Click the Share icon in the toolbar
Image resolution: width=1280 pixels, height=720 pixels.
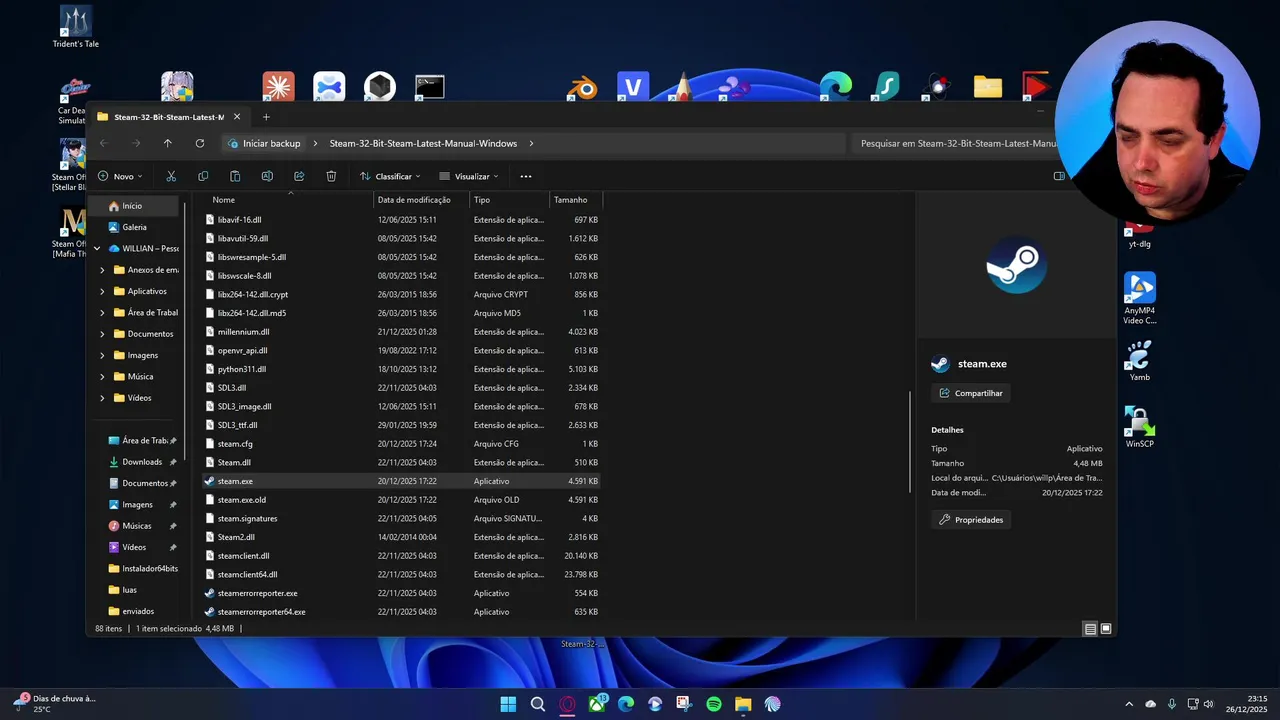(299, 176)
